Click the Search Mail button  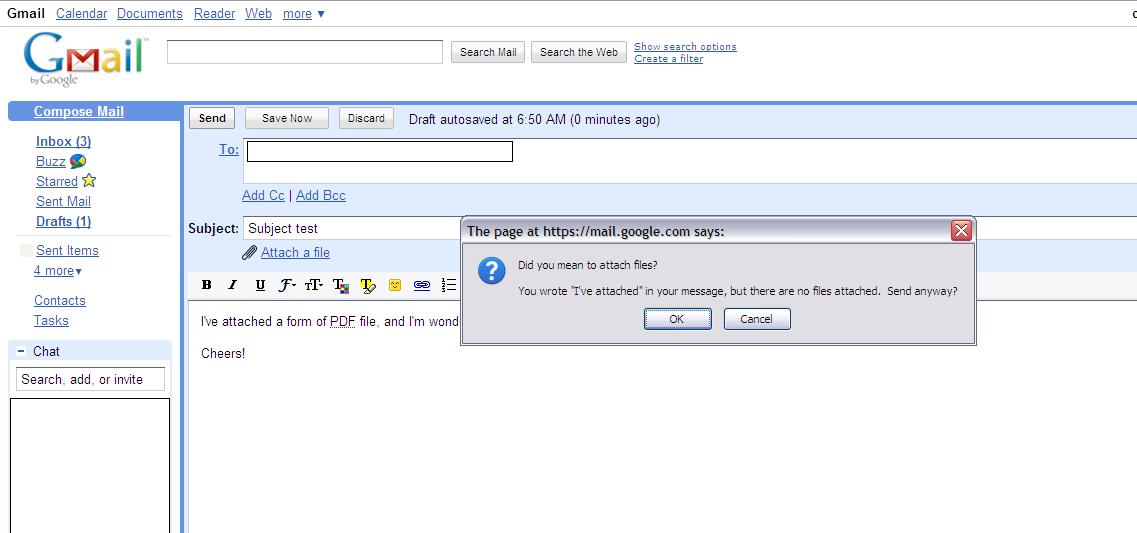pos(488,52)
